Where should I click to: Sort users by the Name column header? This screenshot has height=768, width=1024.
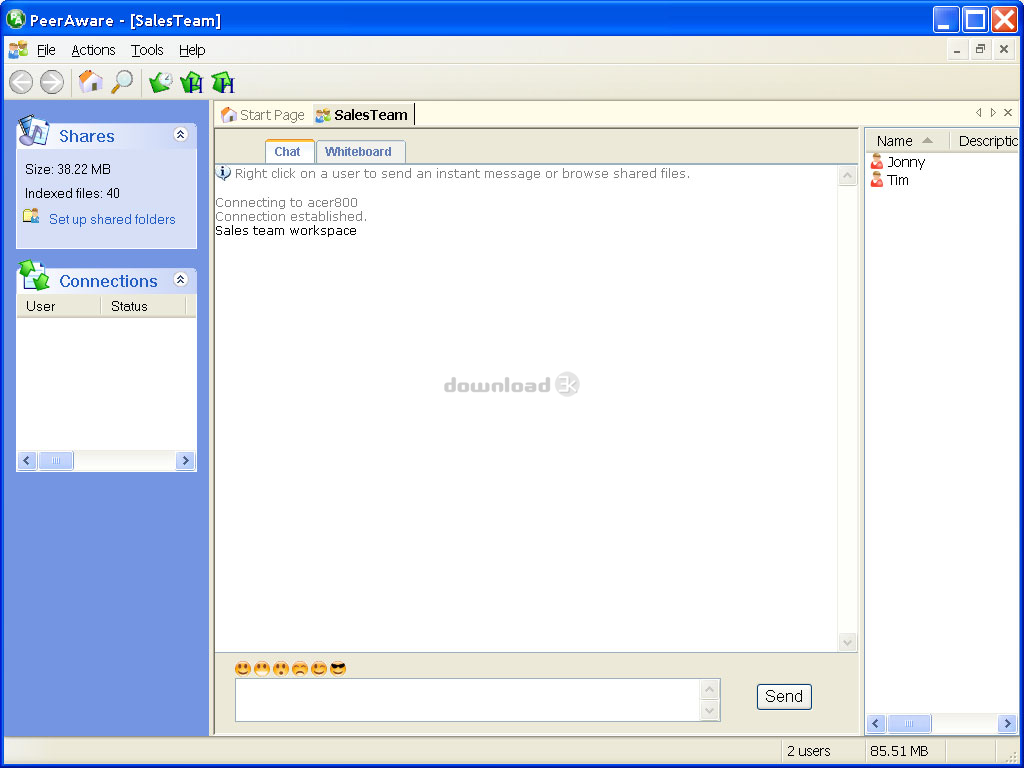tap(895, 141)
